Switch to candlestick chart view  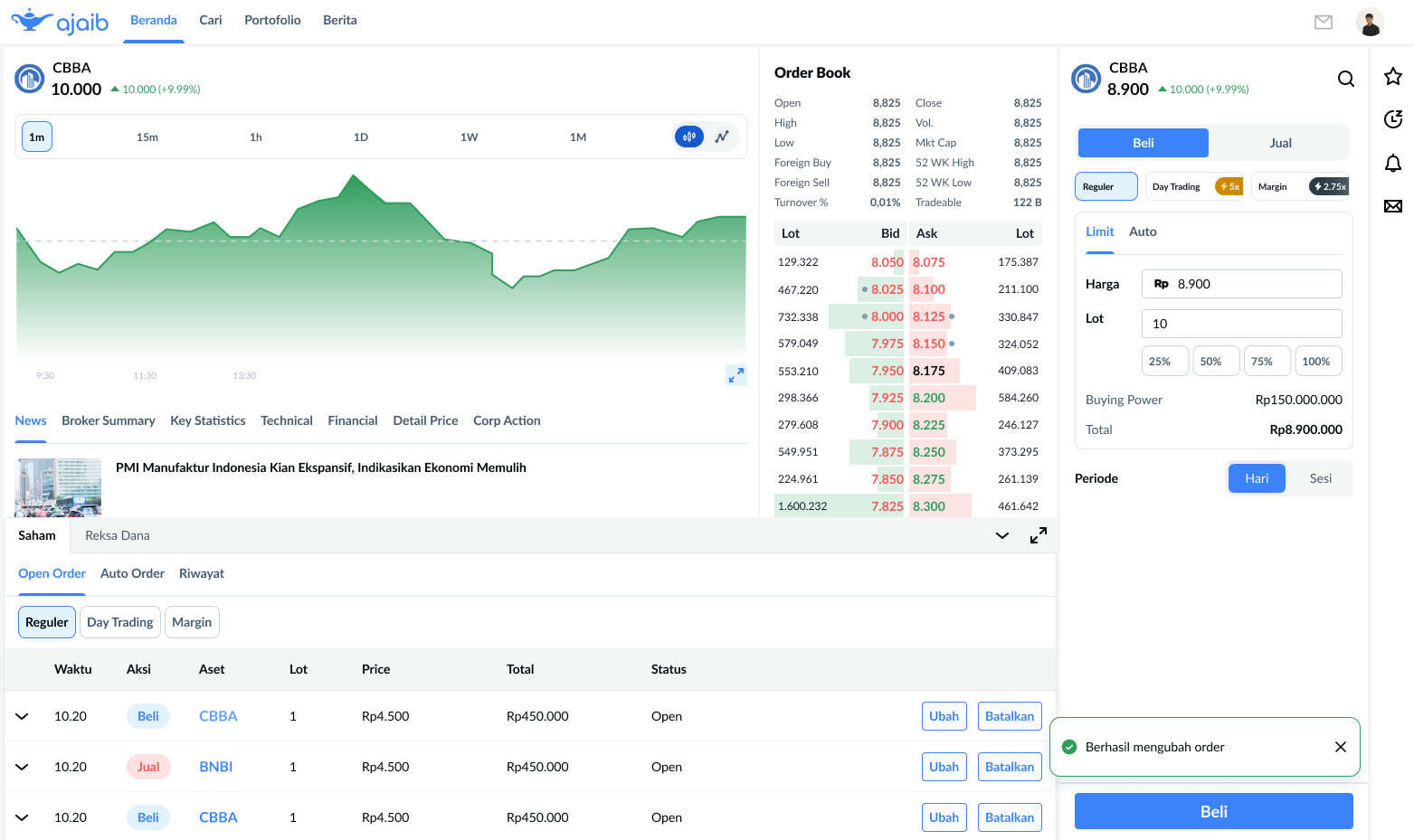tap(689, 137)
